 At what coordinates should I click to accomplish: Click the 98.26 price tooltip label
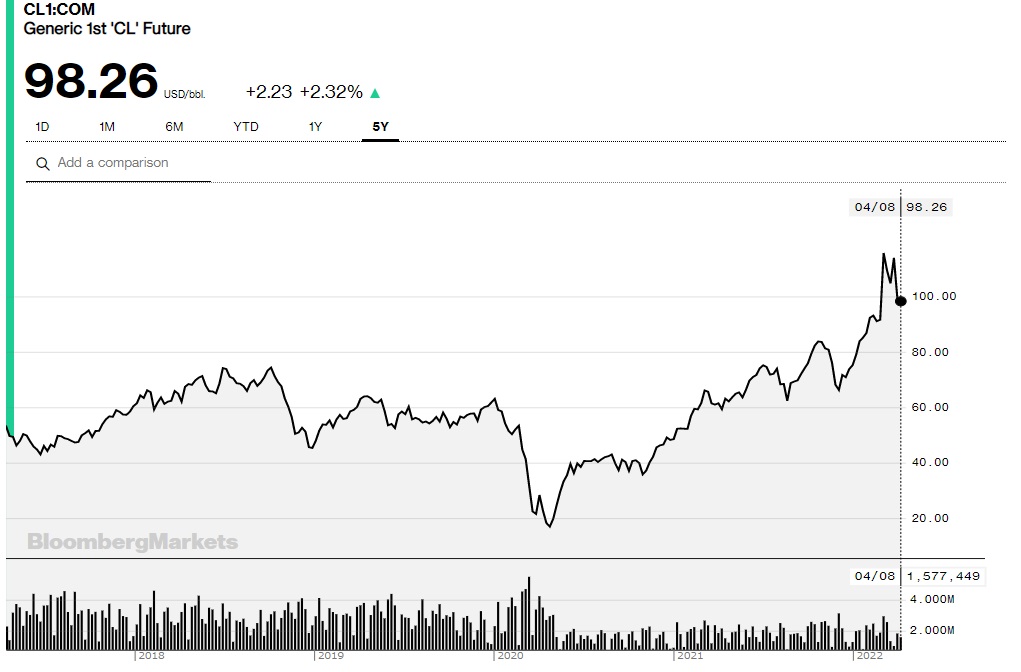926,208
